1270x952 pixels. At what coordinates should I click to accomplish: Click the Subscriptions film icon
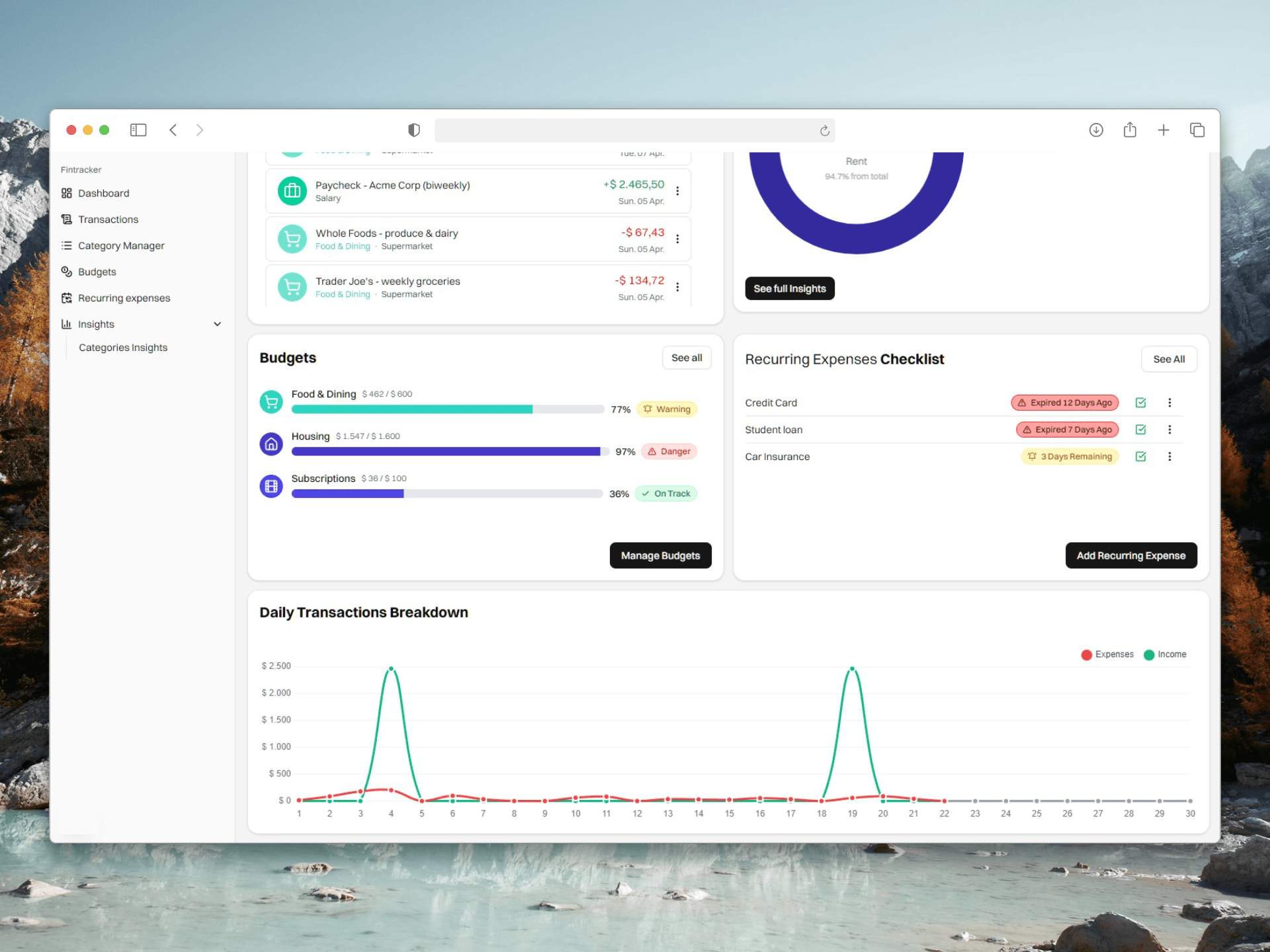coord(271,487)
